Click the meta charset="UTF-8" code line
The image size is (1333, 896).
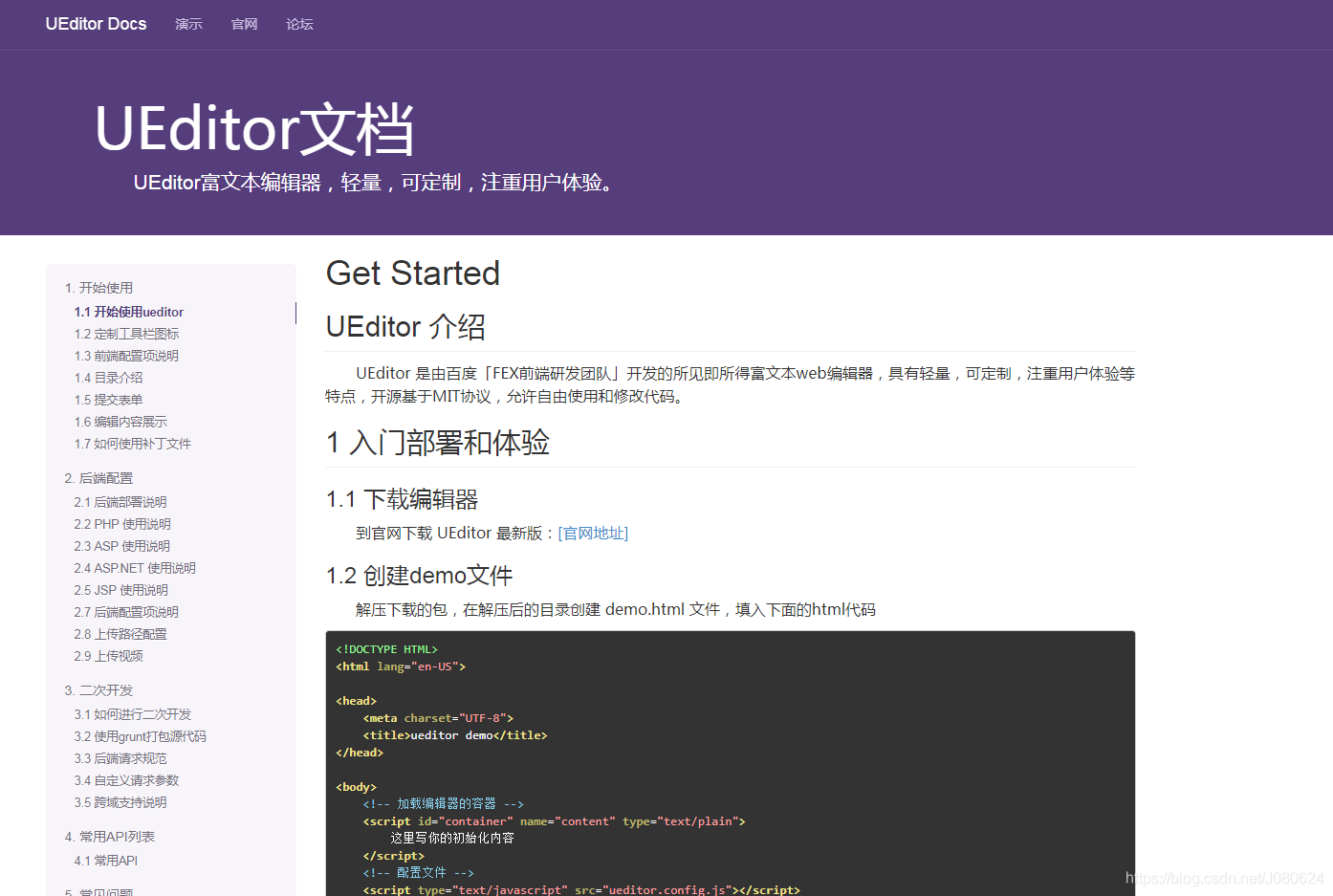click(438, 718)
